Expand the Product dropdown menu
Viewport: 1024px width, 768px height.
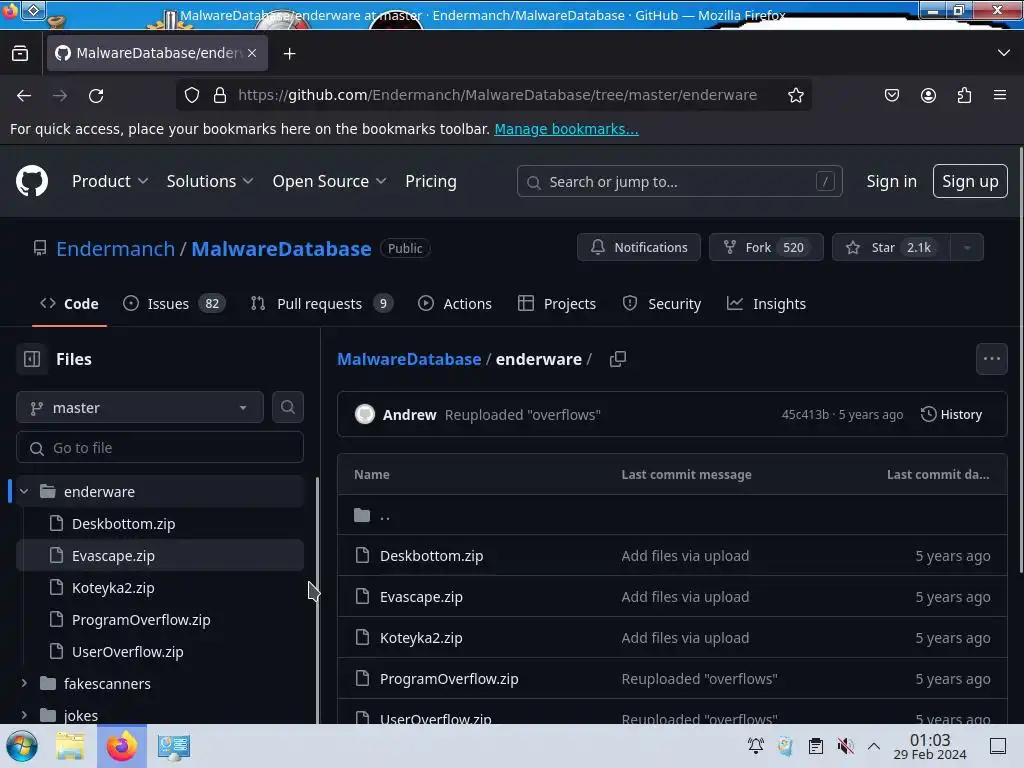click(x=110, y=181)
